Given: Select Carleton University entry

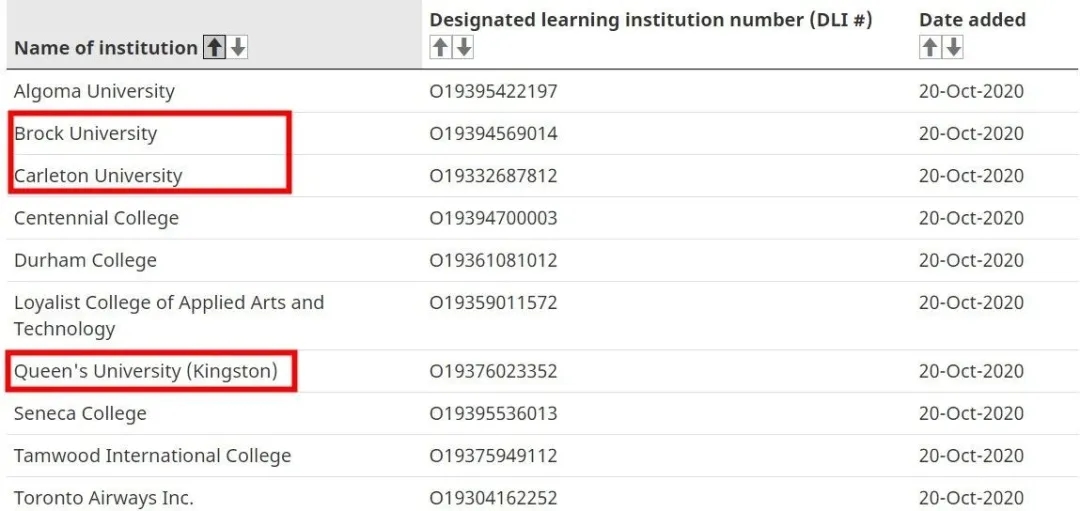Looking at the screenshot, I should coord(98,176).
